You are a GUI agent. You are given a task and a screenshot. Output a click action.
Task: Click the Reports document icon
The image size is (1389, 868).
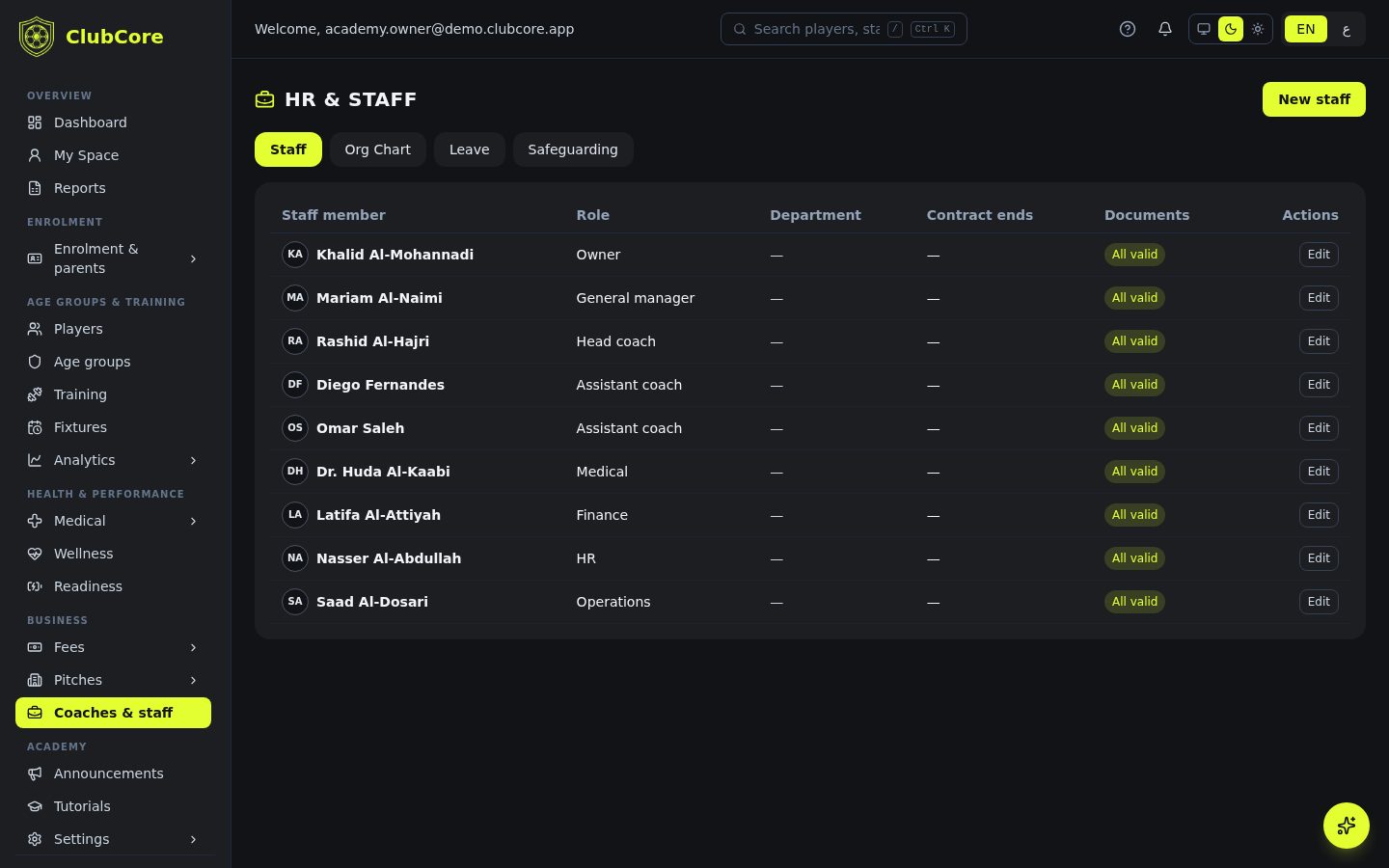tap(35, 188)
